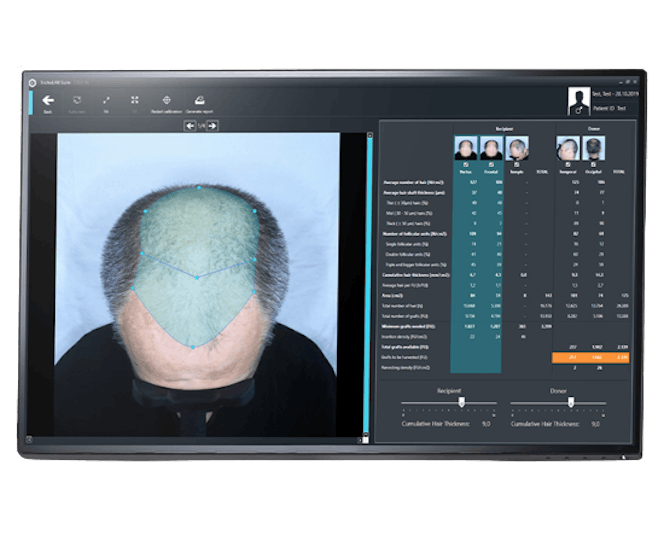Toggle the Occipital donor checkbox
Viewport: 664px width, 547px height.
(x=593, y=165)
